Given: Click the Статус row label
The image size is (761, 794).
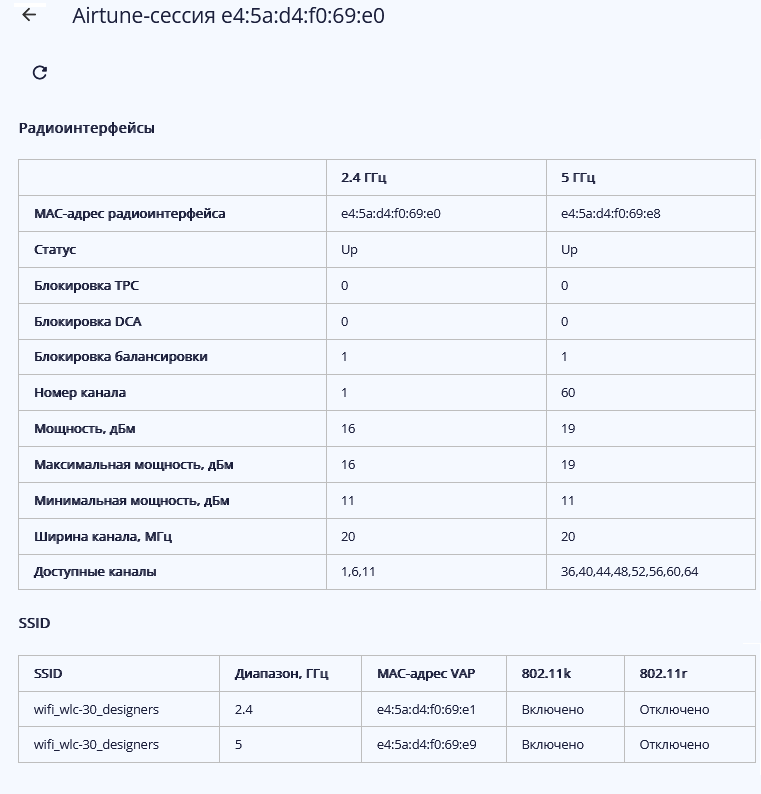Looking at the screenshot, I should [x=55, y=250].
